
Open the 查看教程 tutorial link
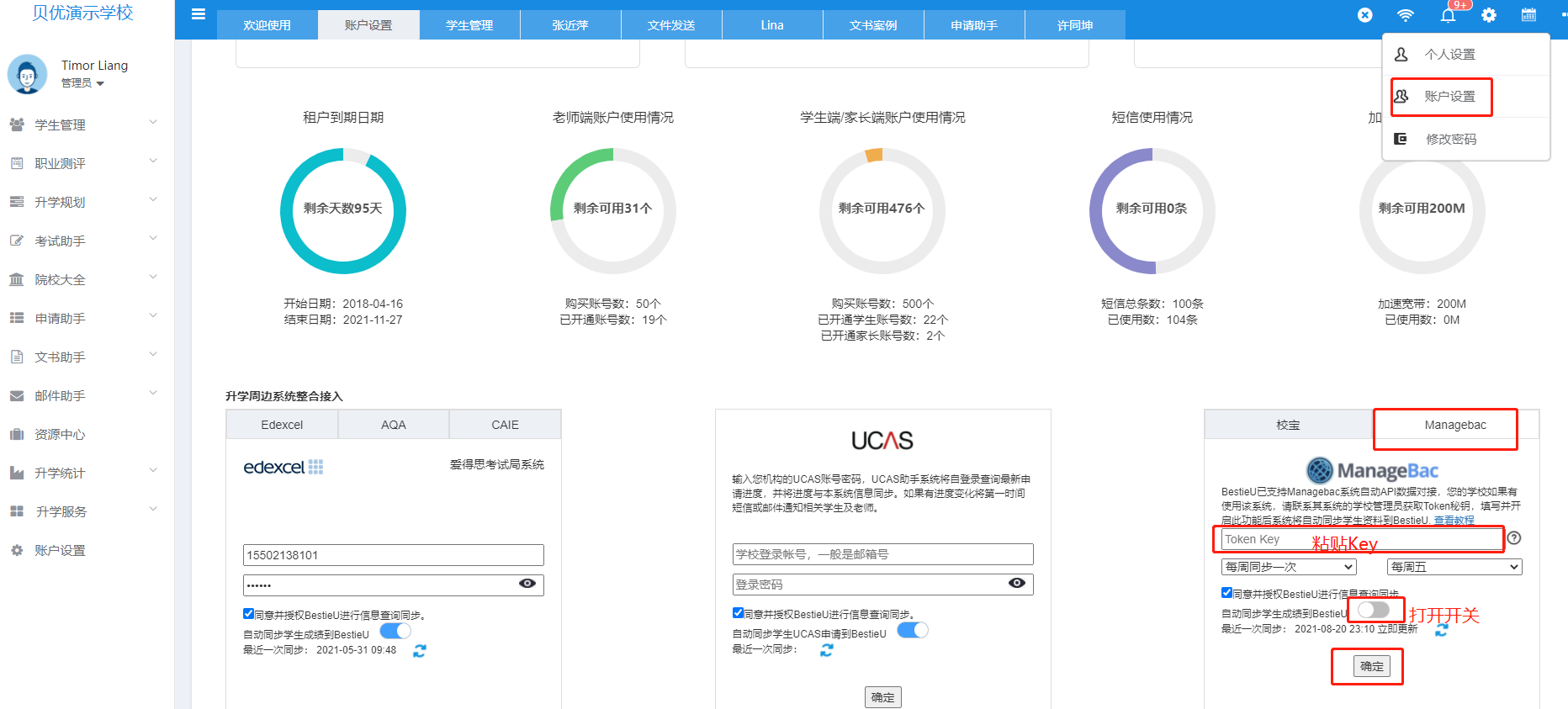pos(1454,521)
